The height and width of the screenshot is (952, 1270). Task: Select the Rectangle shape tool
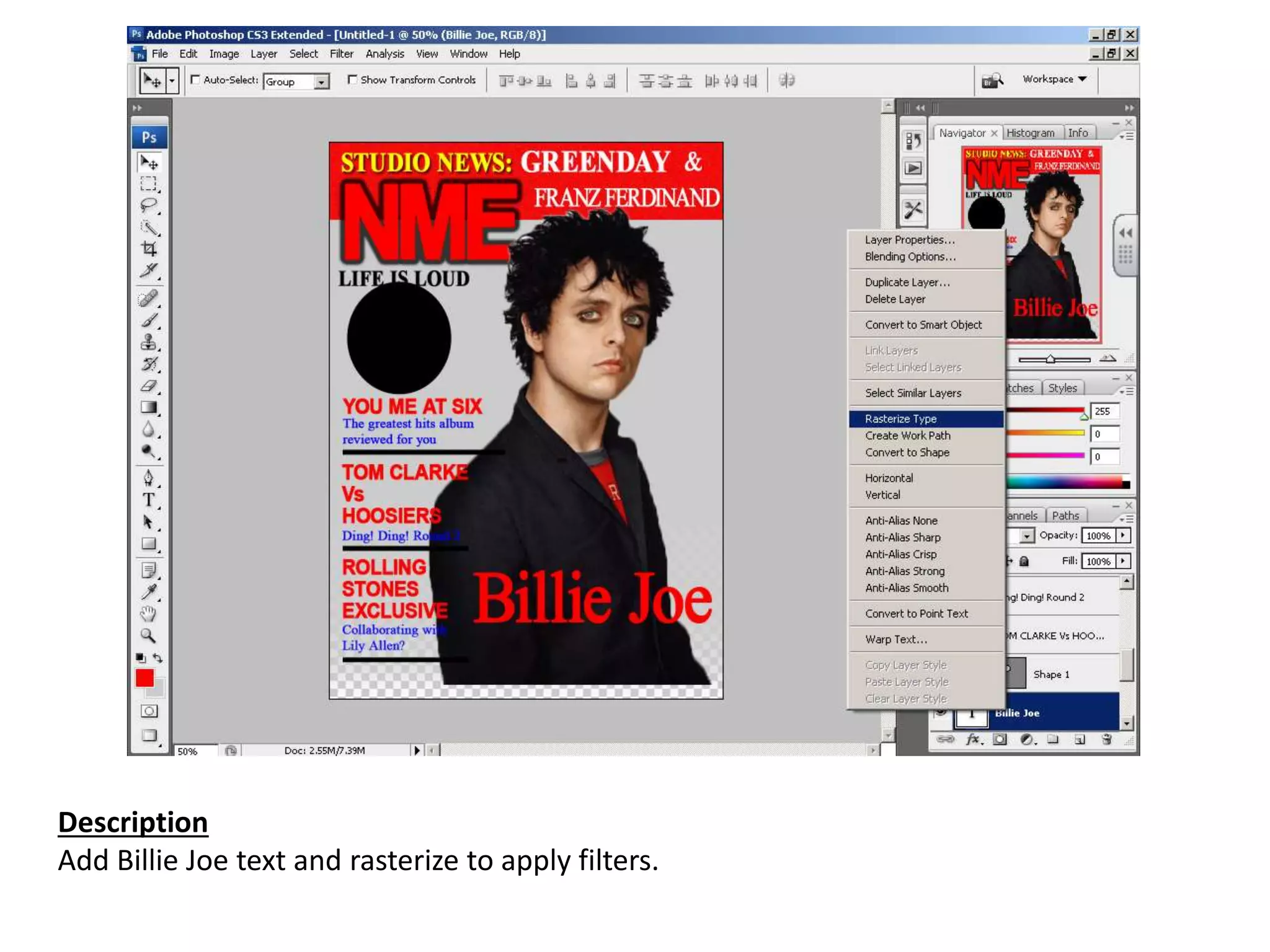(x=149, y=544)
